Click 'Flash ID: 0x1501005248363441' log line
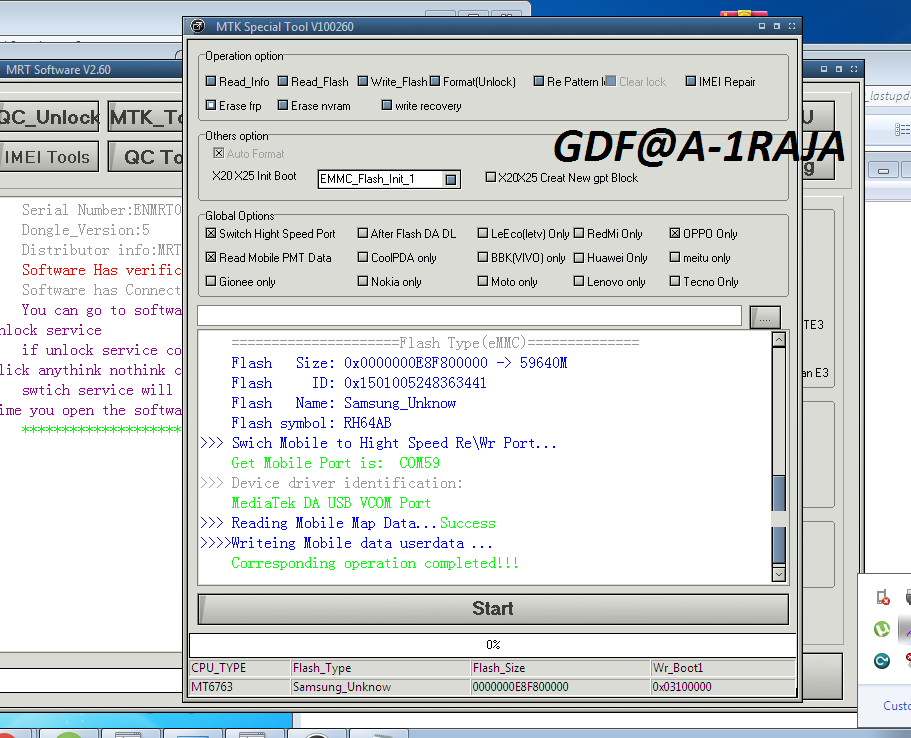The width and height of the screenshot is (911, 738). coord(358,383)
